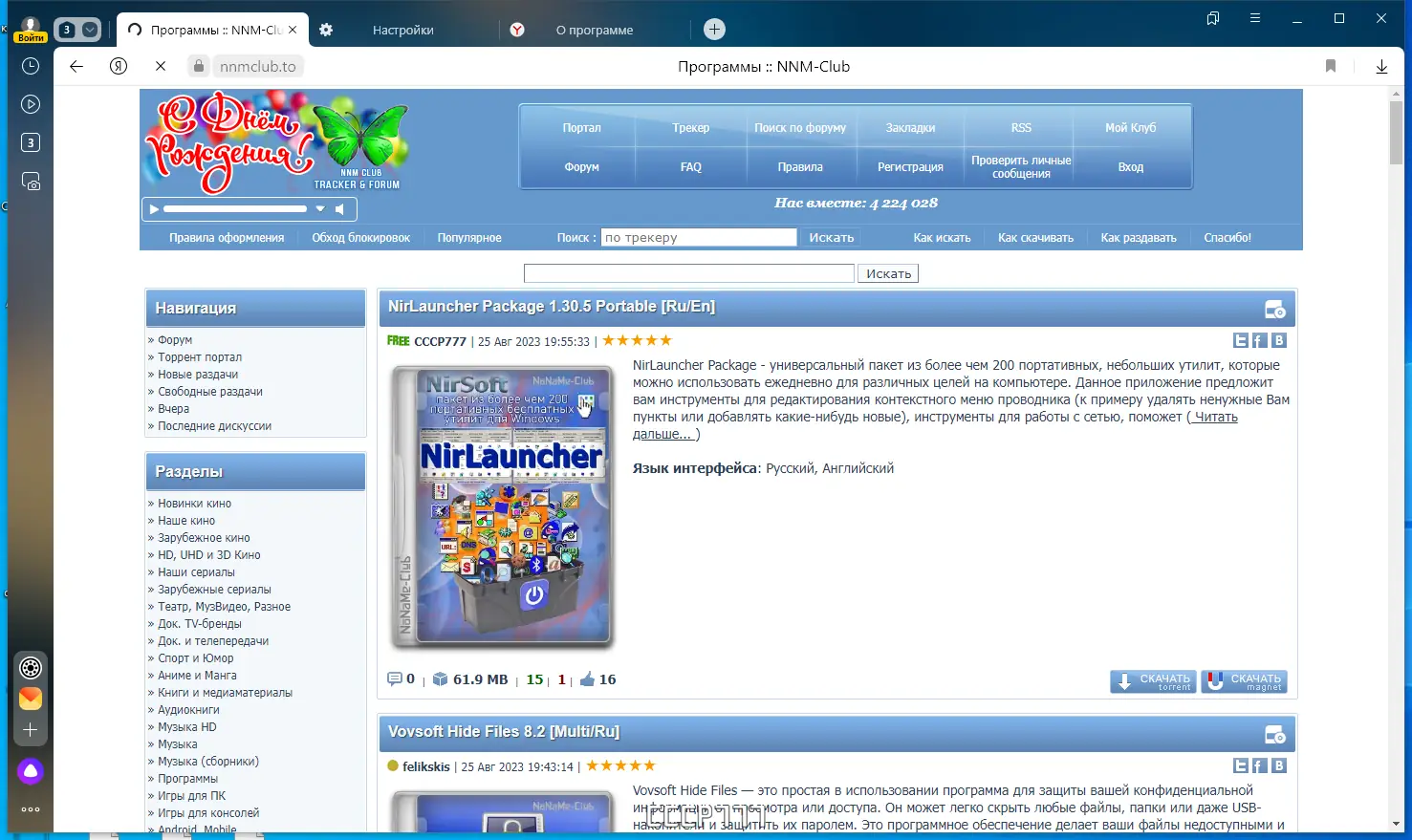Click the nnmclub.to address field
1412x840 pixels.
(x=258, y=66)
